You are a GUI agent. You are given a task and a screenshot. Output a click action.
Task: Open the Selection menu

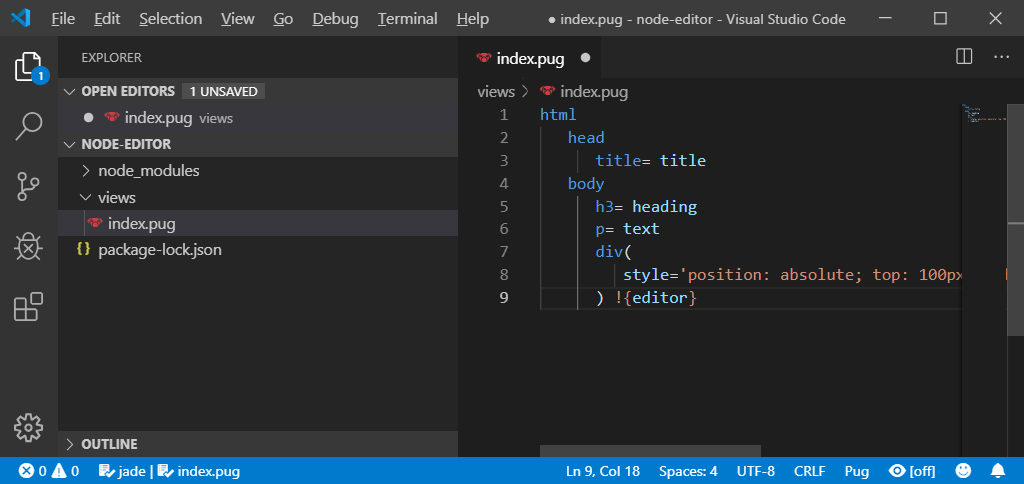[x=170, y=19]
